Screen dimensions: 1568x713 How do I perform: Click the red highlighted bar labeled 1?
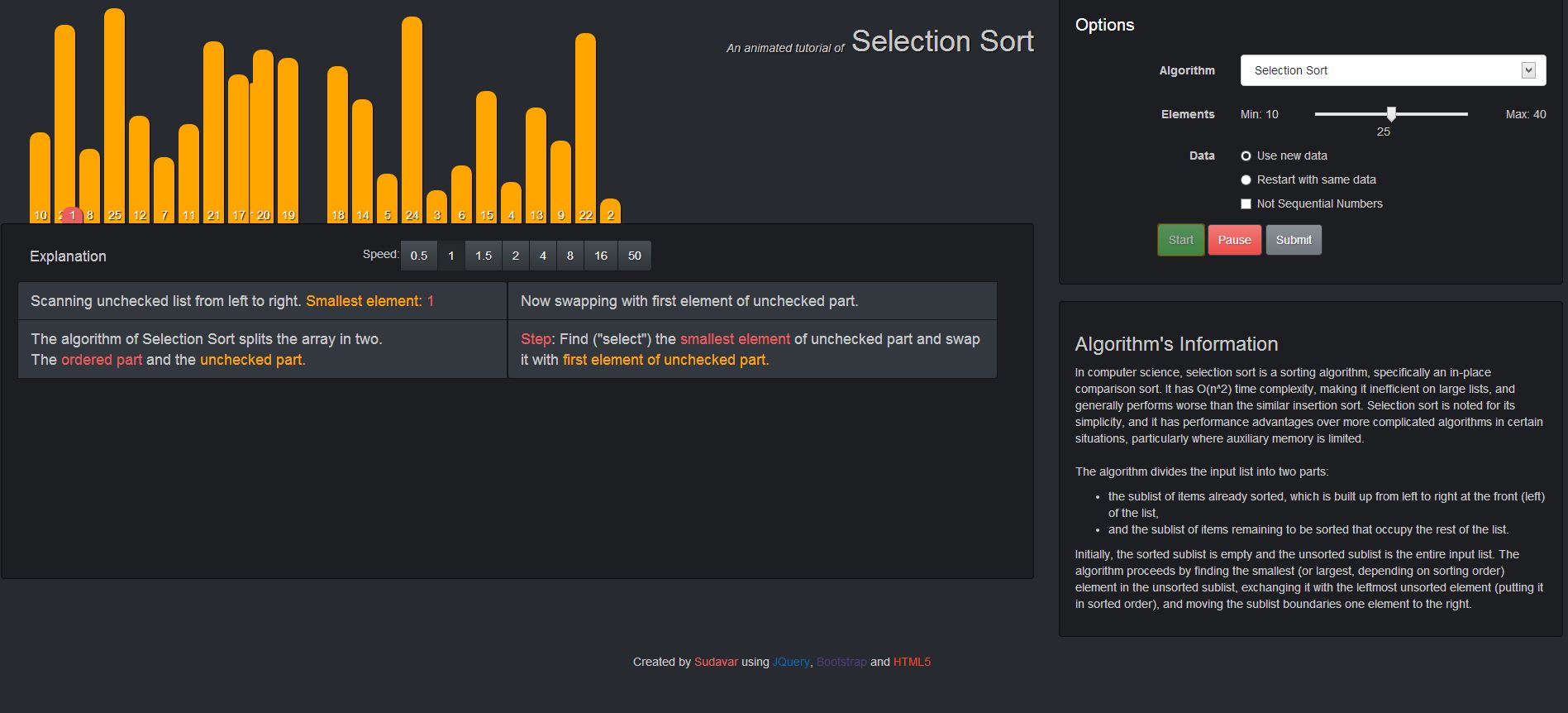72,215
